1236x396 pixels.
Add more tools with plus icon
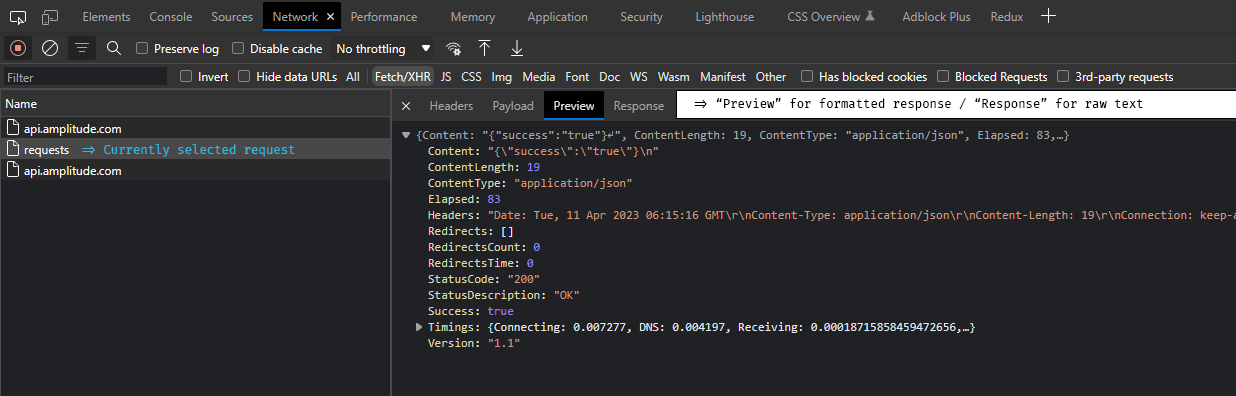[x=1048, y=16]
